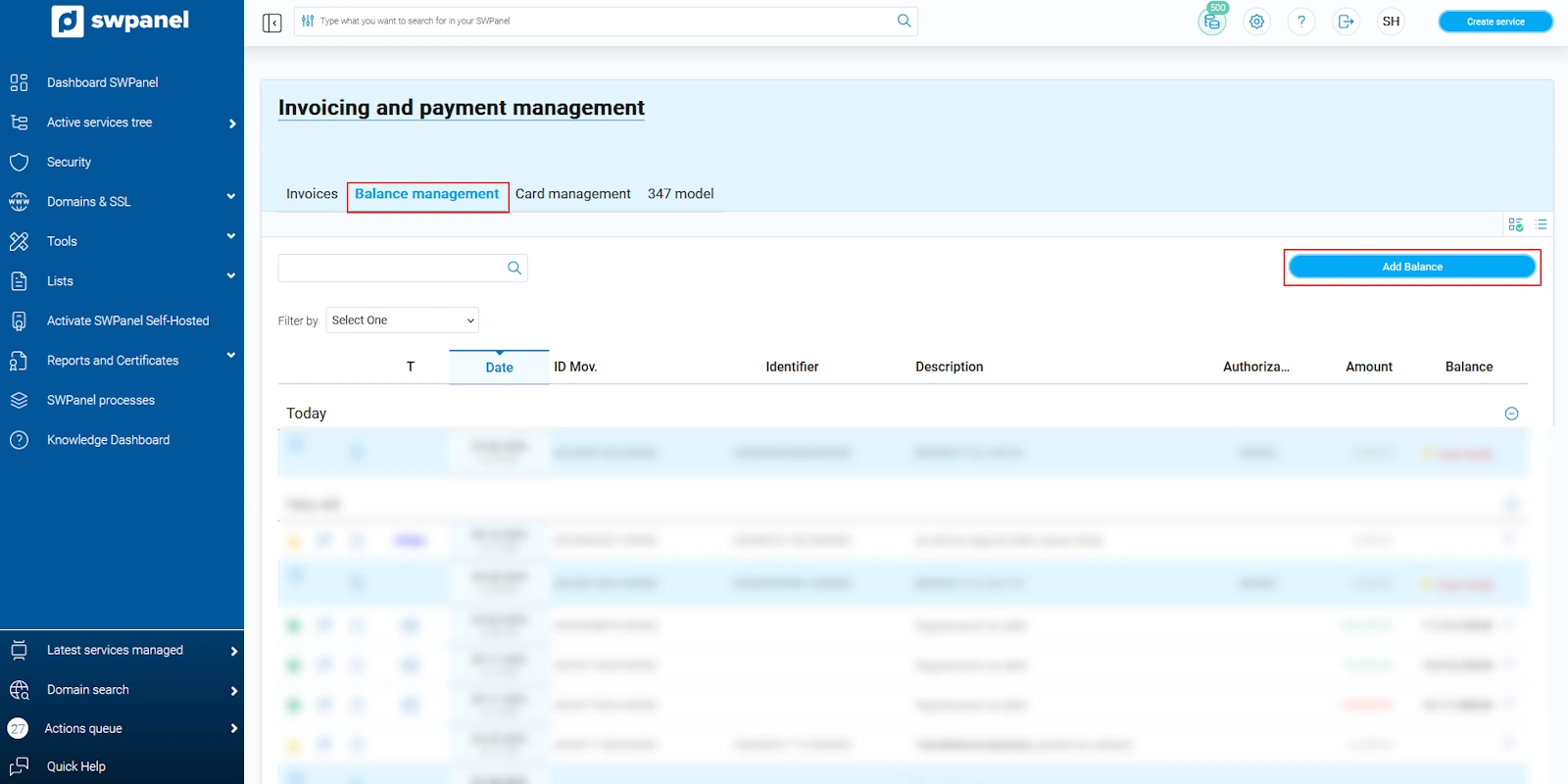This screenshot has width=1568, height=784.
Task: Collapse the Today group of movements
Action: pyautogui.click(x=1511, y=414)
